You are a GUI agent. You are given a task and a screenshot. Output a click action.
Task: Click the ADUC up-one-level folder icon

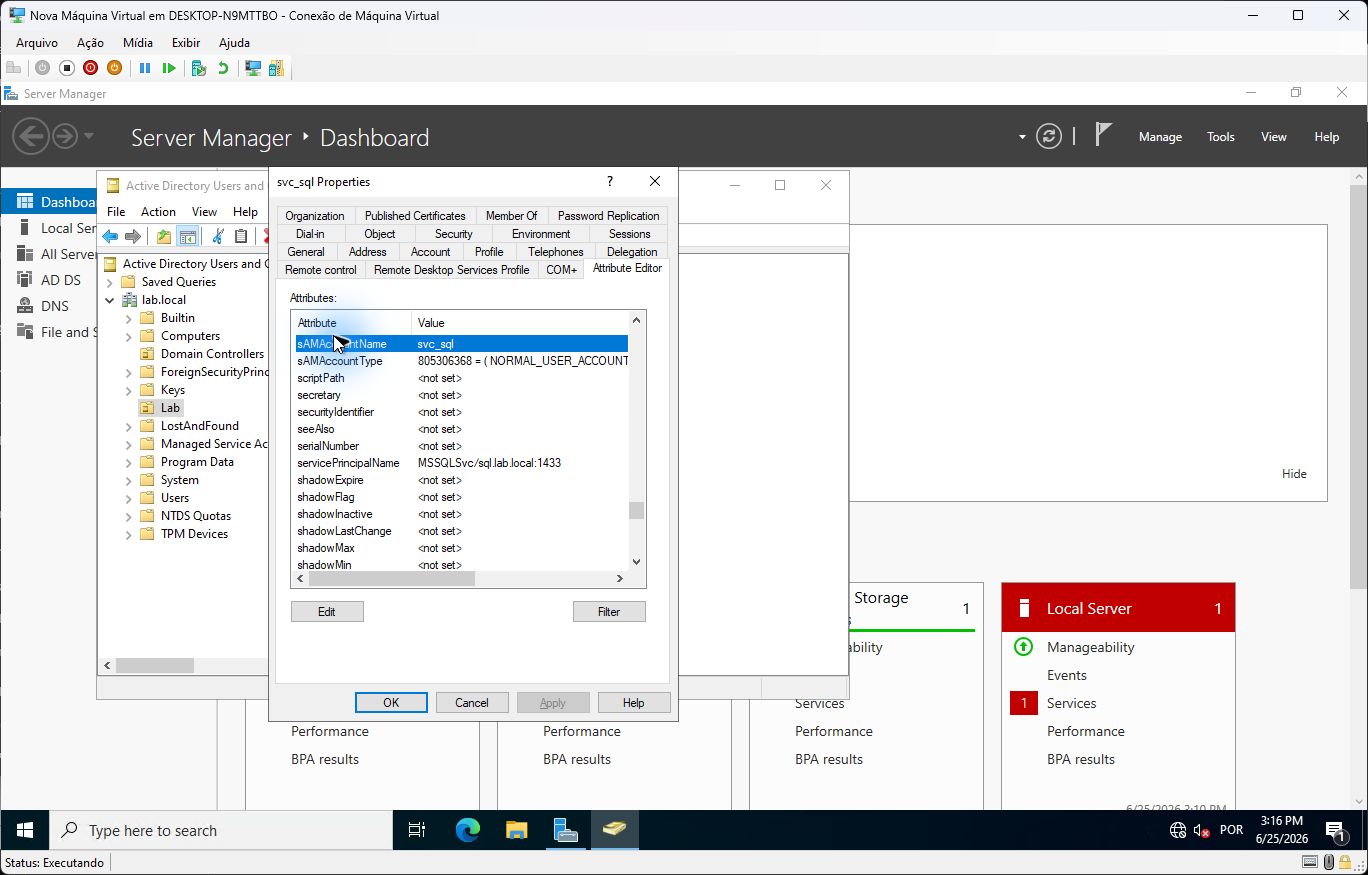tap(163, 236)
